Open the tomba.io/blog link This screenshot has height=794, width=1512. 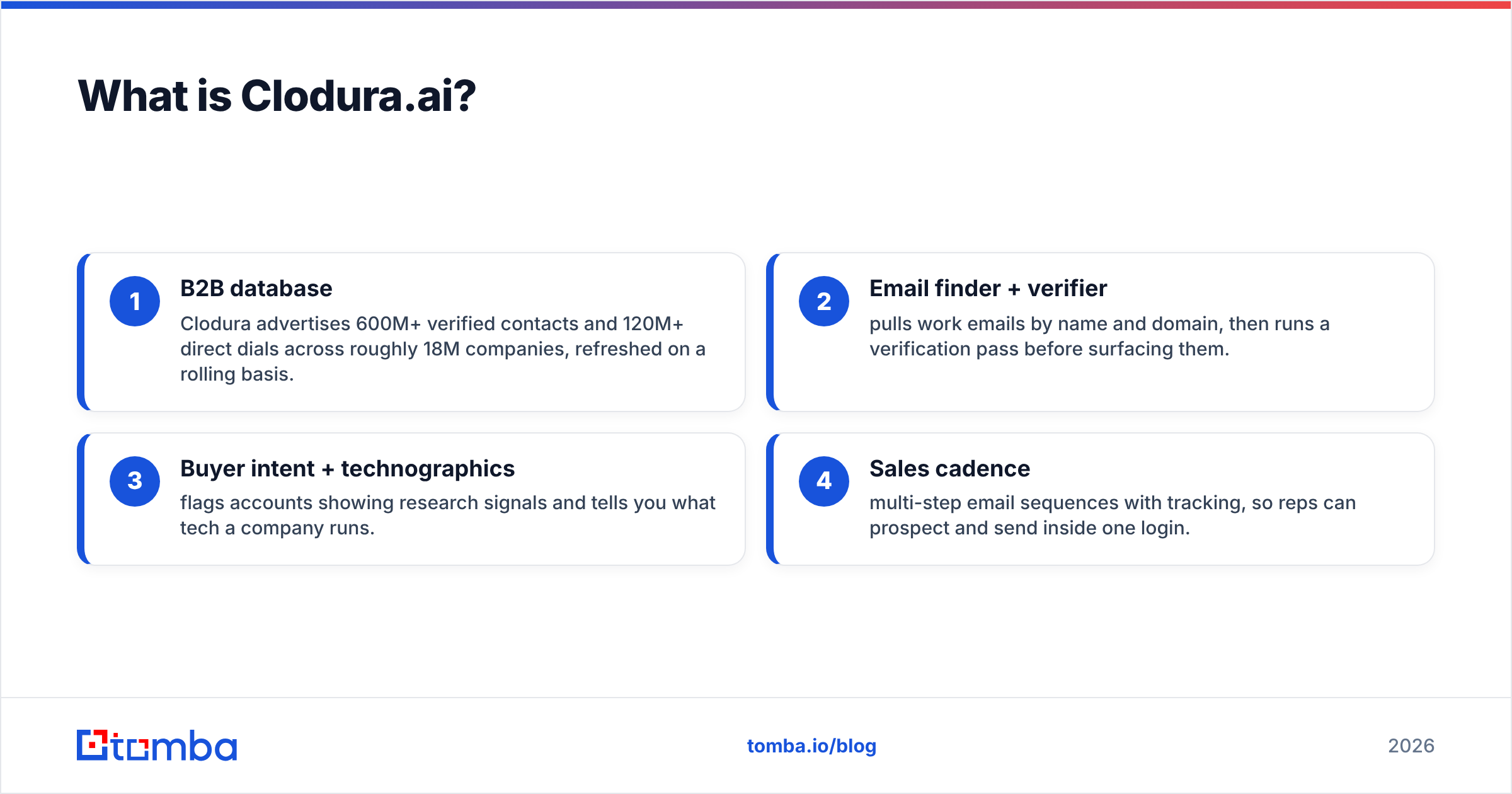[x=811, y=746]
